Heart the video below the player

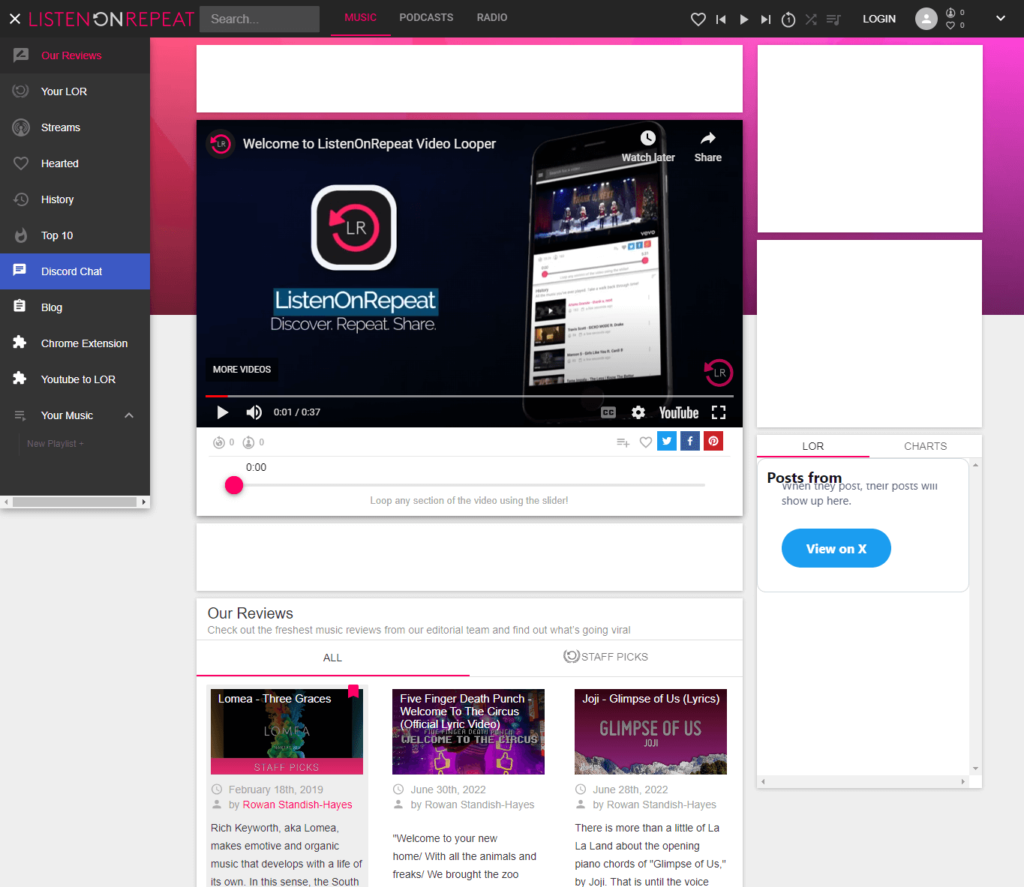click(646, 442)
